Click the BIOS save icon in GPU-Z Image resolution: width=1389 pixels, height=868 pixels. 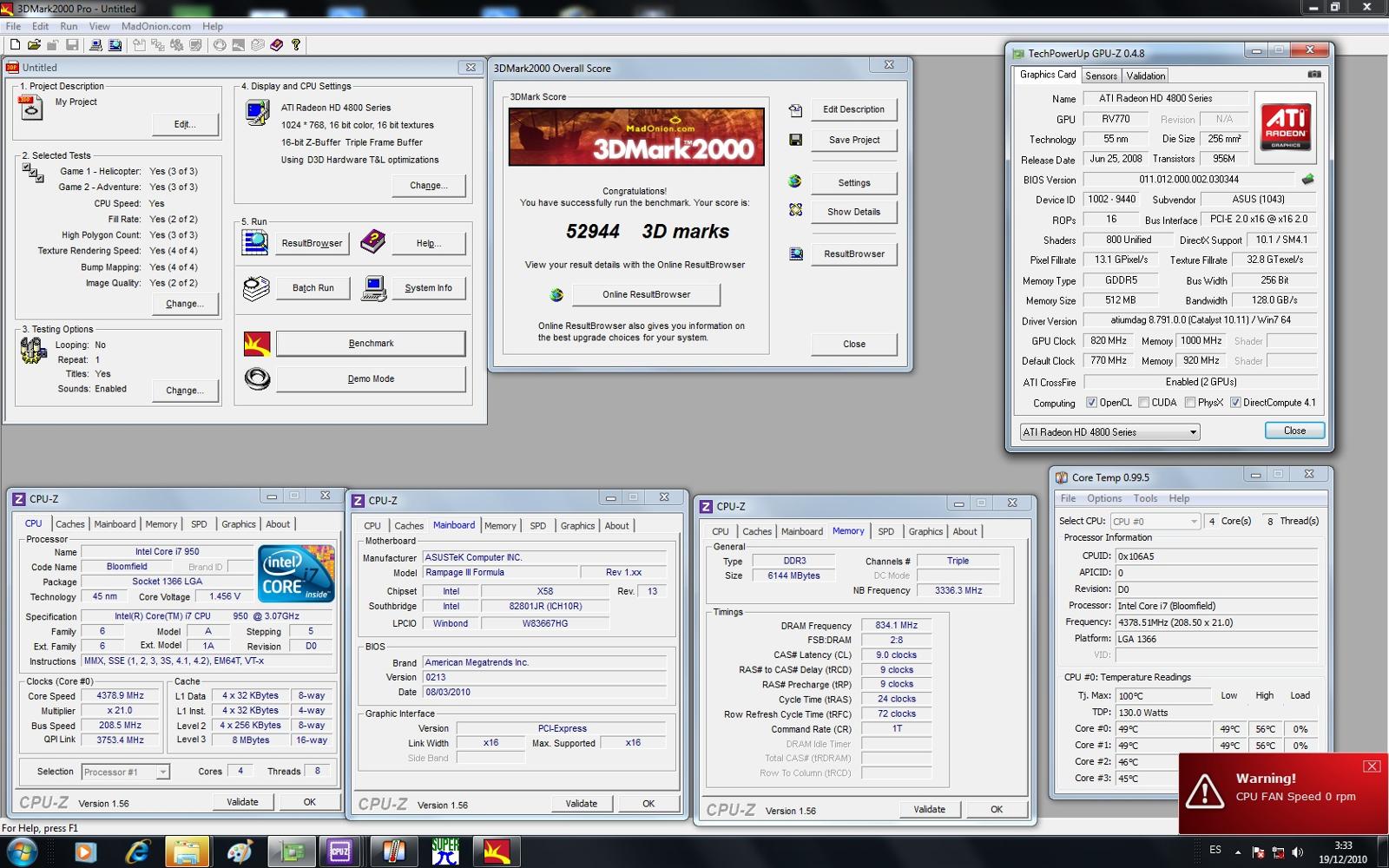coord(1307,180)
